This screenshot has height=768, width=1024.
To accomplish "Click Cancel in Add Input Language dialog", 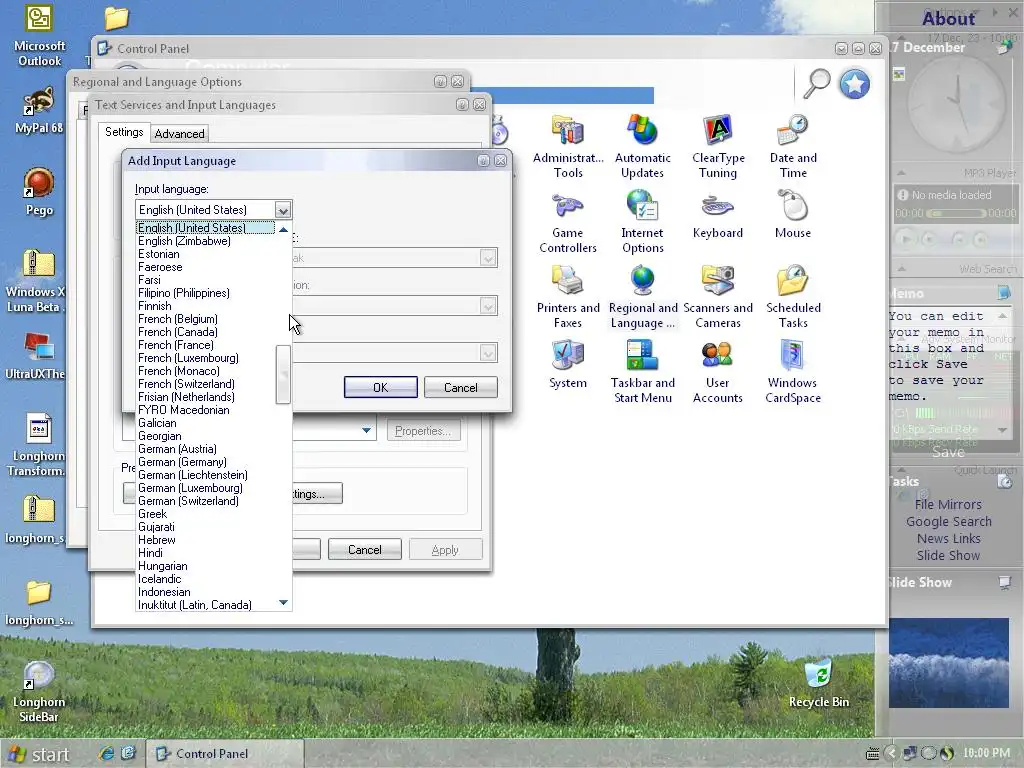I will pyautogui.click(x=460, y=387).
